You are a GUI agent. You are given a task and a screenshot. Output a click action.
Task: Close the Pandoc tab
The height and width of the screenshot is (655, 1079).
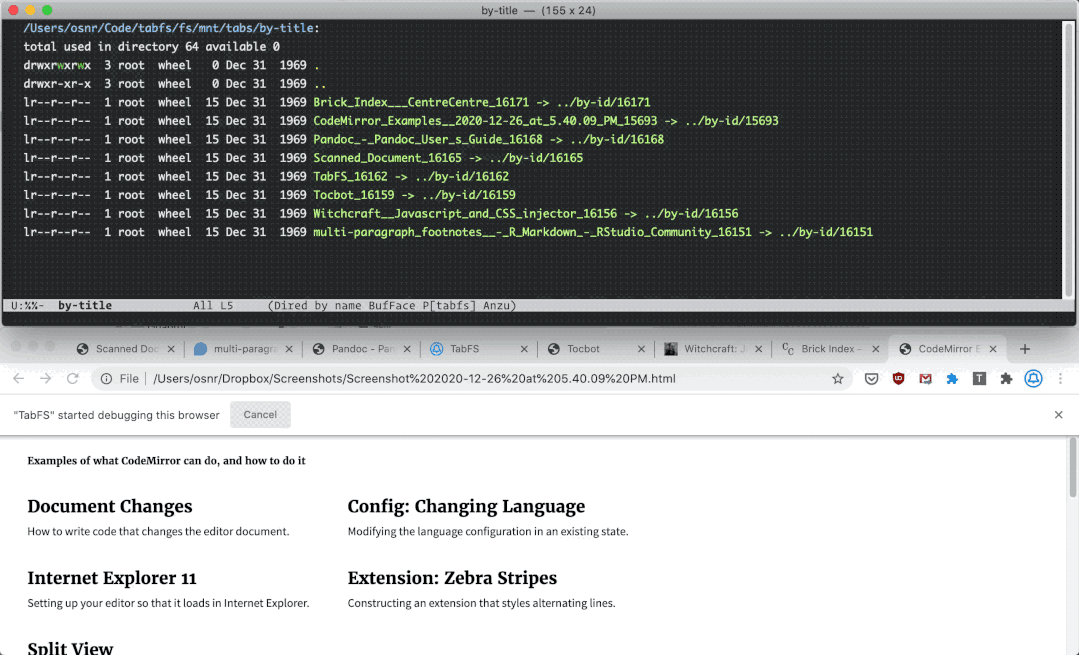click(x=407, y=349)
